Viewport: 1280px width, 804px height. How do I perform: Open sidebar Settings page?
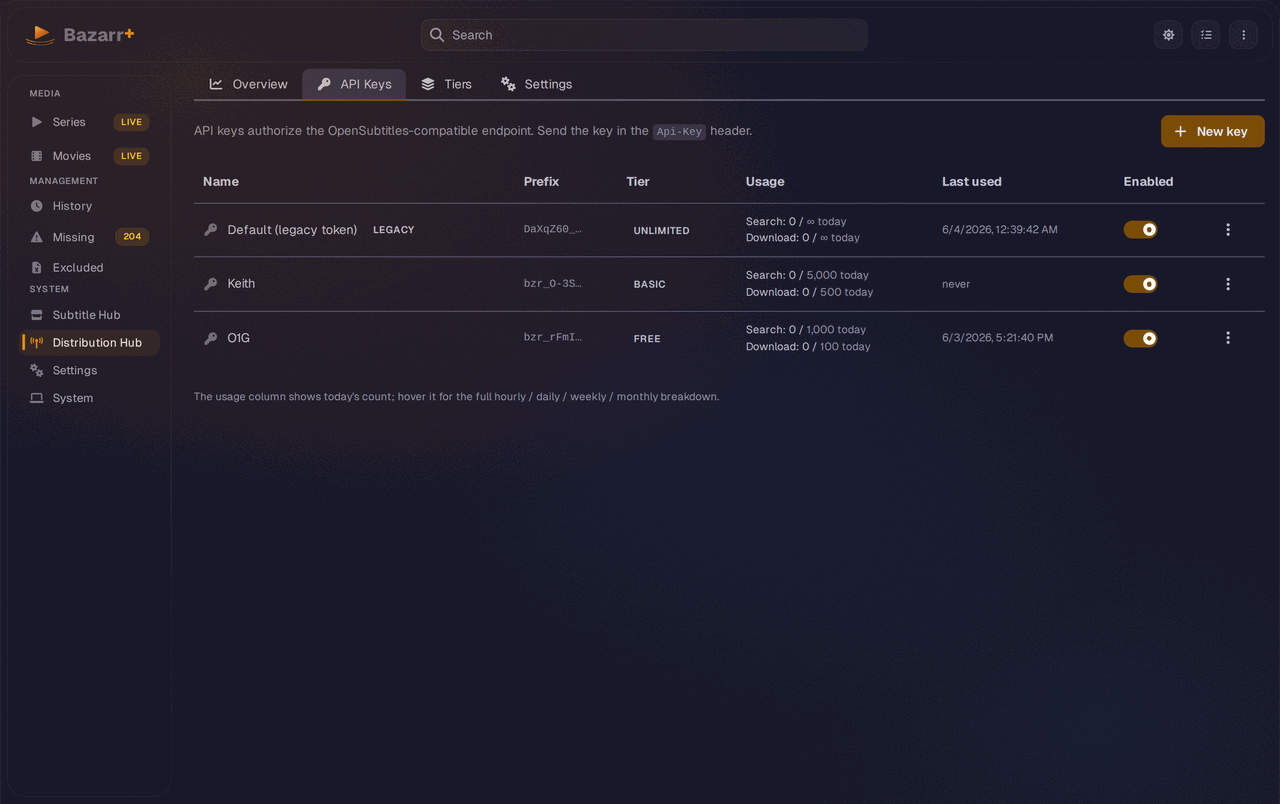point(90,370)
